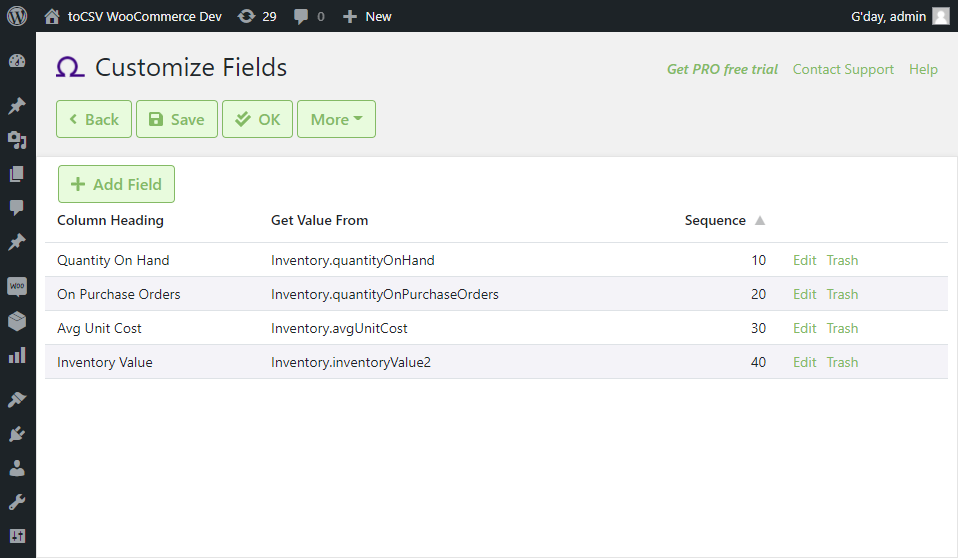Open the Tools wrench sidebar icon

click(17, 502)
